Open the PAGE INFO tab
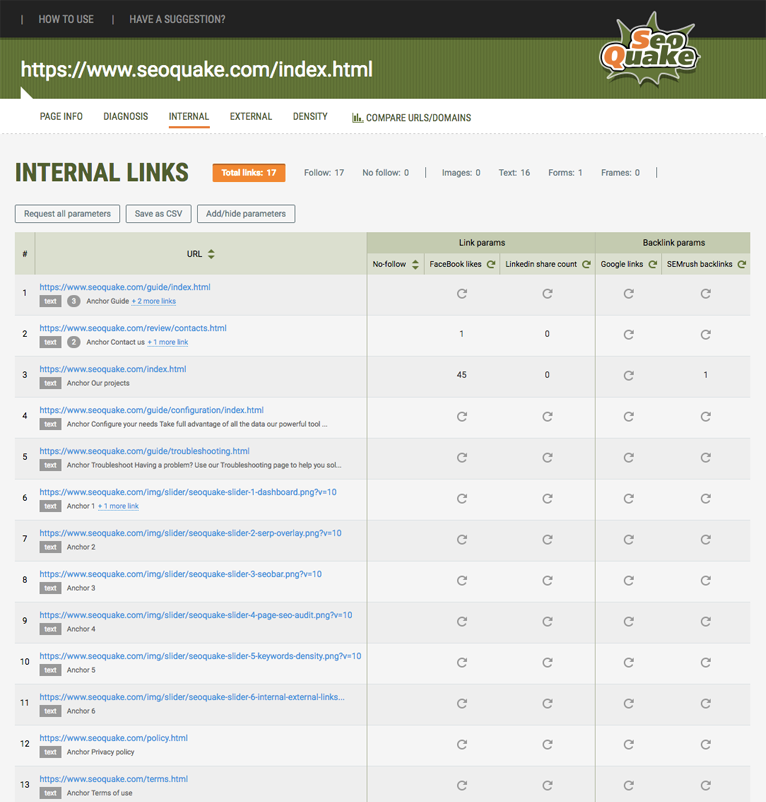766x802 pixels. click(61, 117)
